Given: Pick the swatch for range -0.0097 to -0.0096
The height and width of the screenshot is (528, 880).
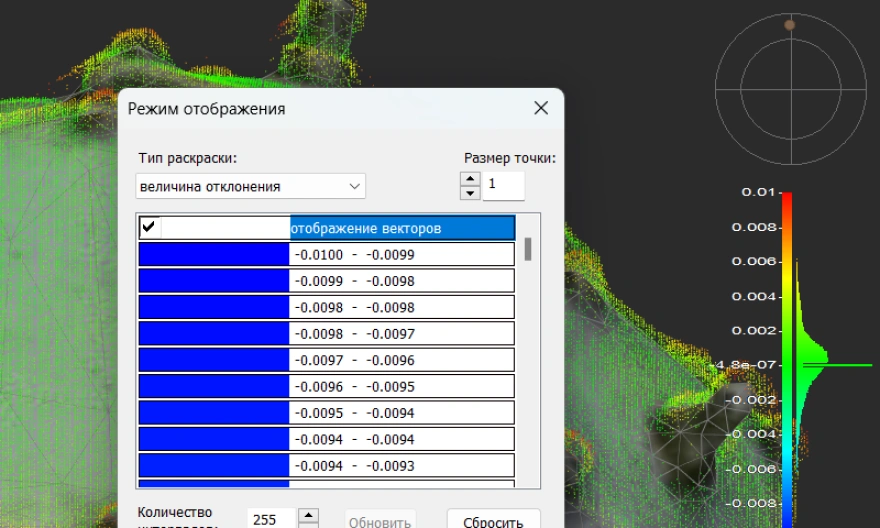Looking at the screenshot, I should point(213,360).
